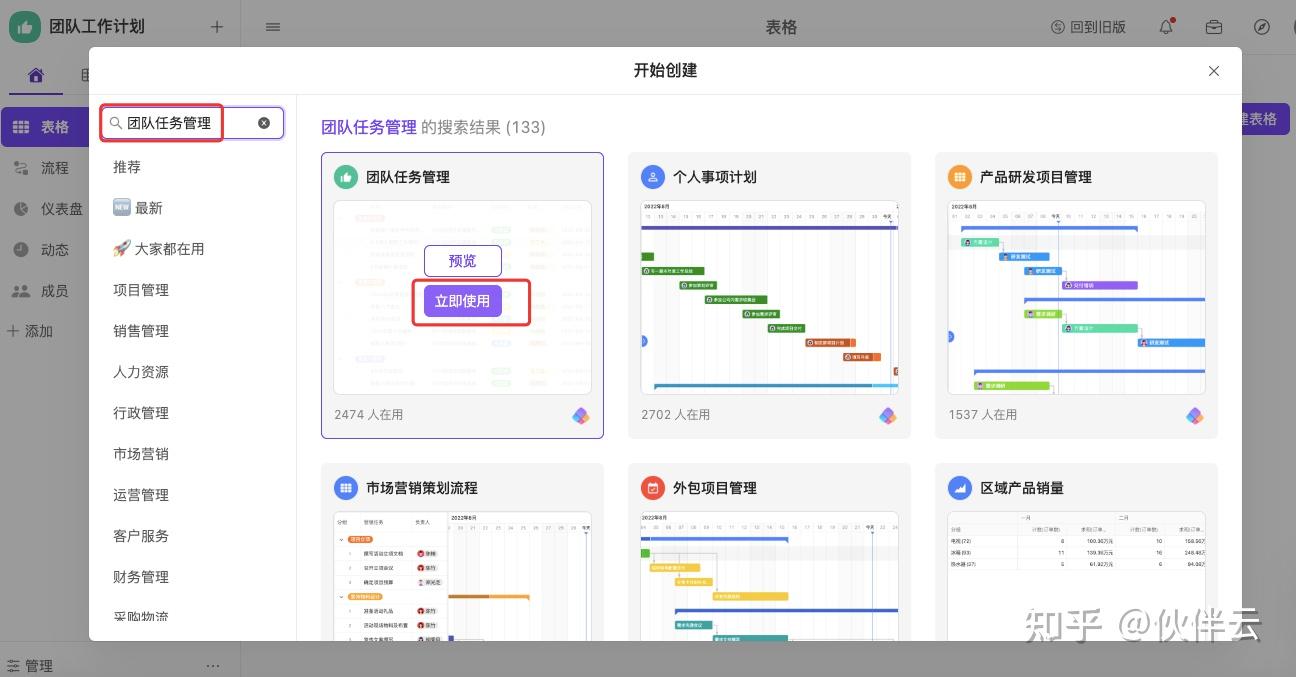Open the 区域产品销量 table thumbnail
1296x677 pixels.
point(1076,576)
